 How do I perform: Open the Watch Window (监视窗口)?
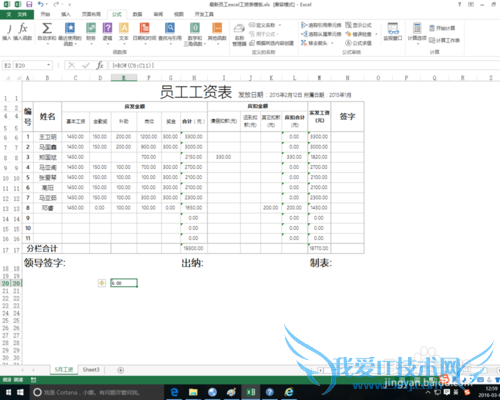393,32
